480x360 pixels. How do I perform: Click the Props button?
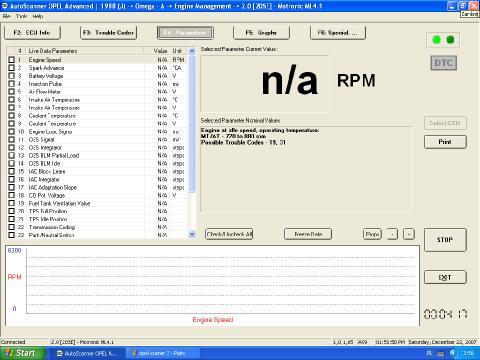pos(372,234)
